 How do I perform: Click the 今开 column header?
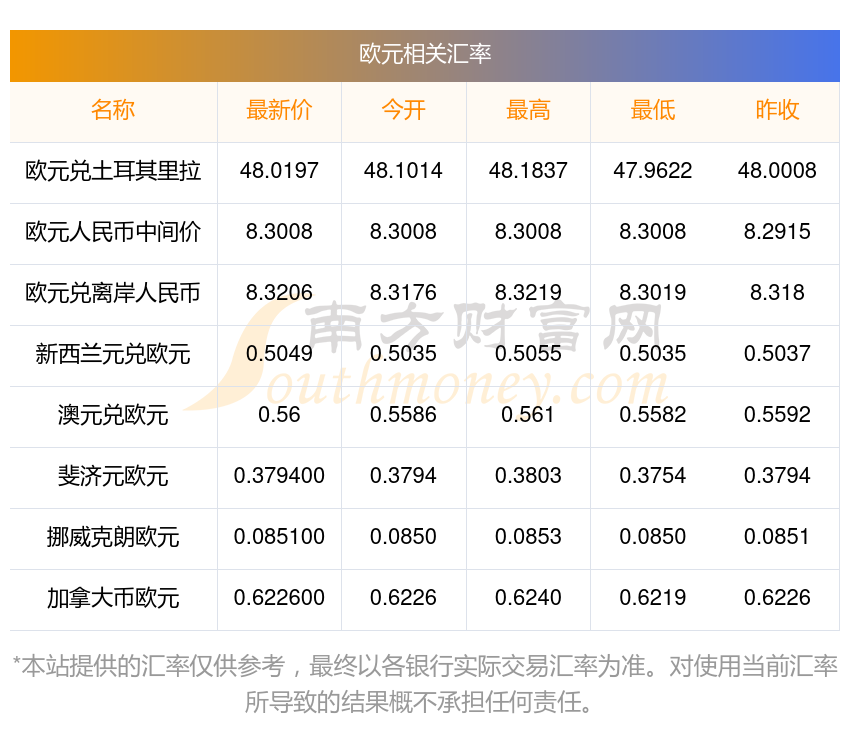(x=403, y=110)
